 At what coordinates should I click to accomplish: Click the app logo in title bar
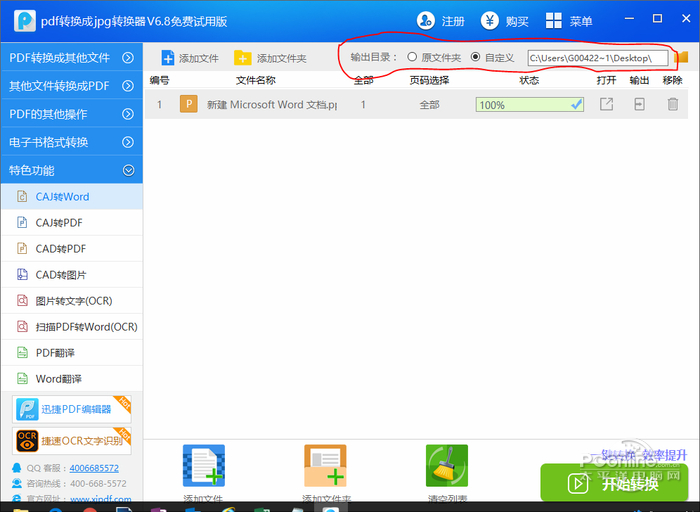25,21
